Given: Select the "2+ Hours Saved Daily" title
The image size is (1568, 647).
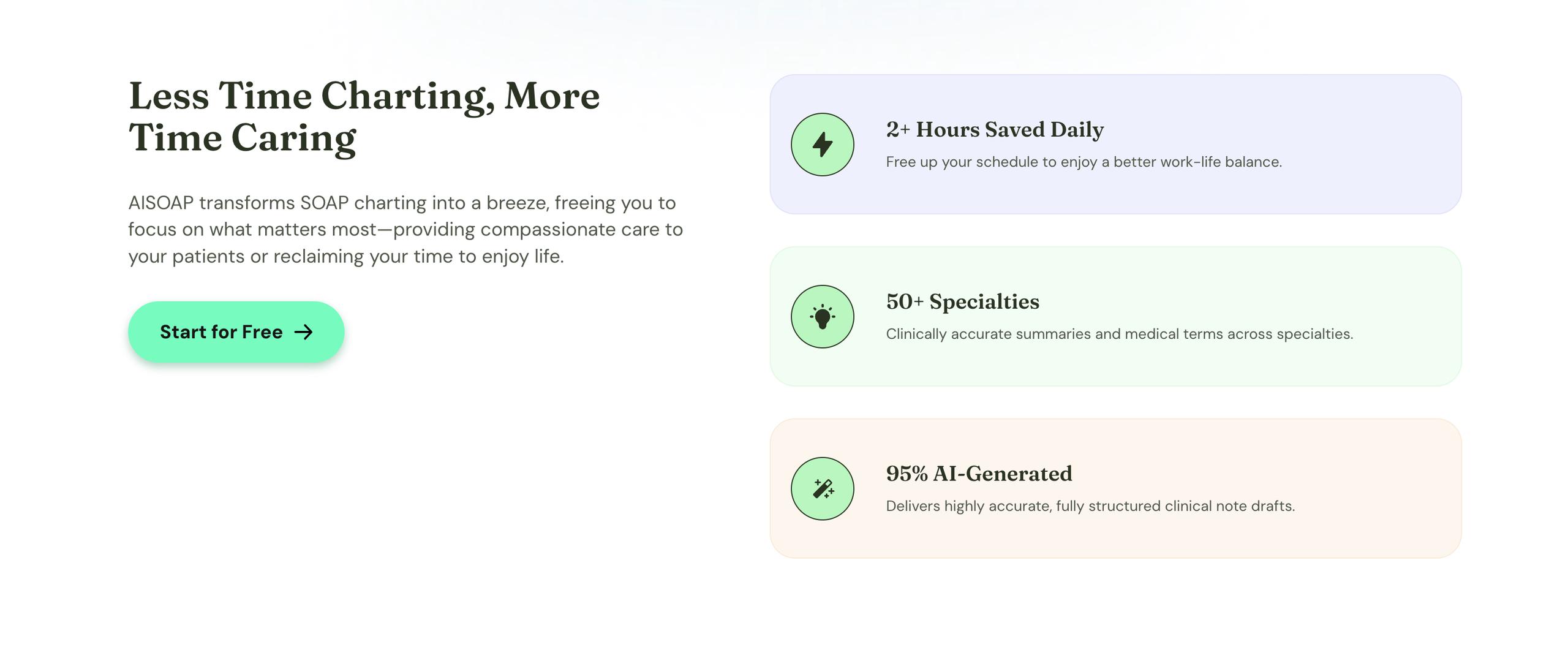Looking at the screenshot, I should tap(995, 130).
